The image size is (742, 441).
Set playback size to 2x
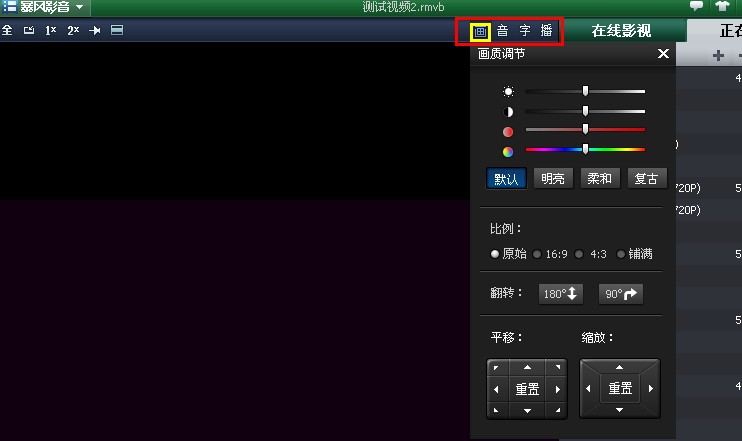pos(73,30)
